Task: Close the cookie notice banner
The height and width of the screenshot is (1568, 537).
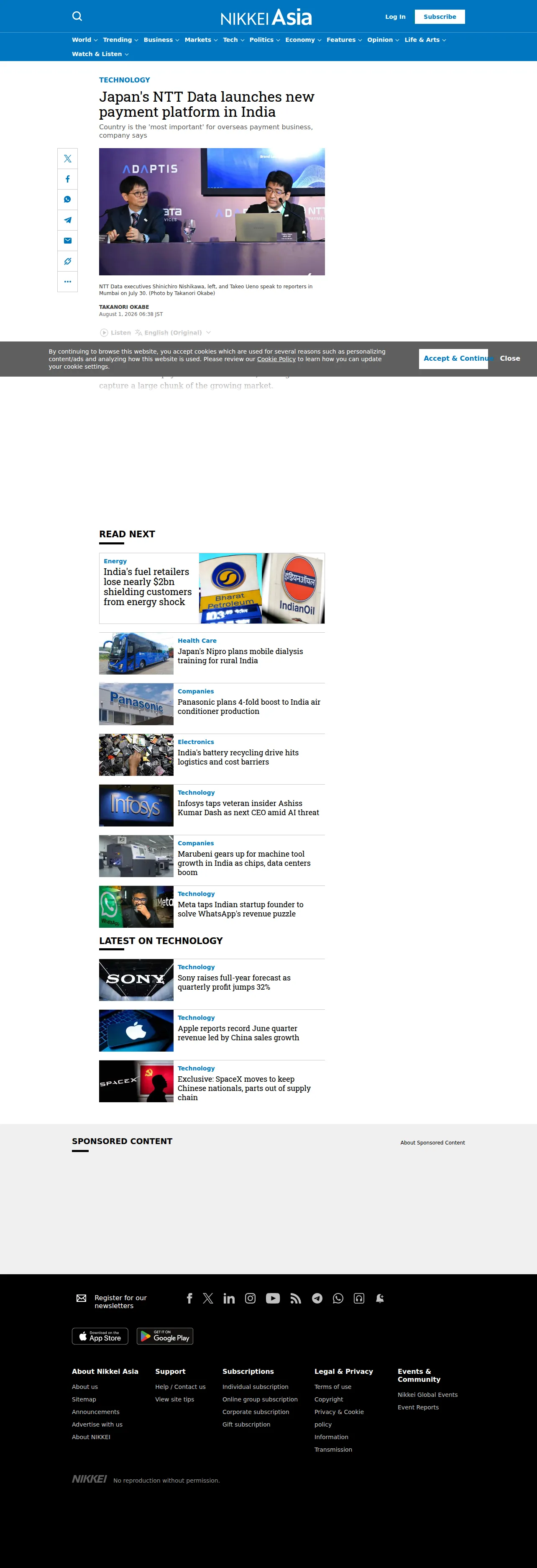Action: [510, 359]
